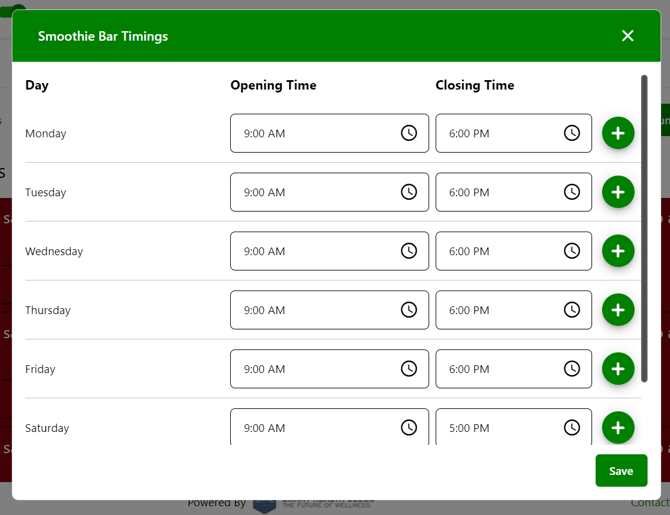This screenshot has height=515, width=670.
Task: Add another time slot for Thursday
Action: click(618, 310)
